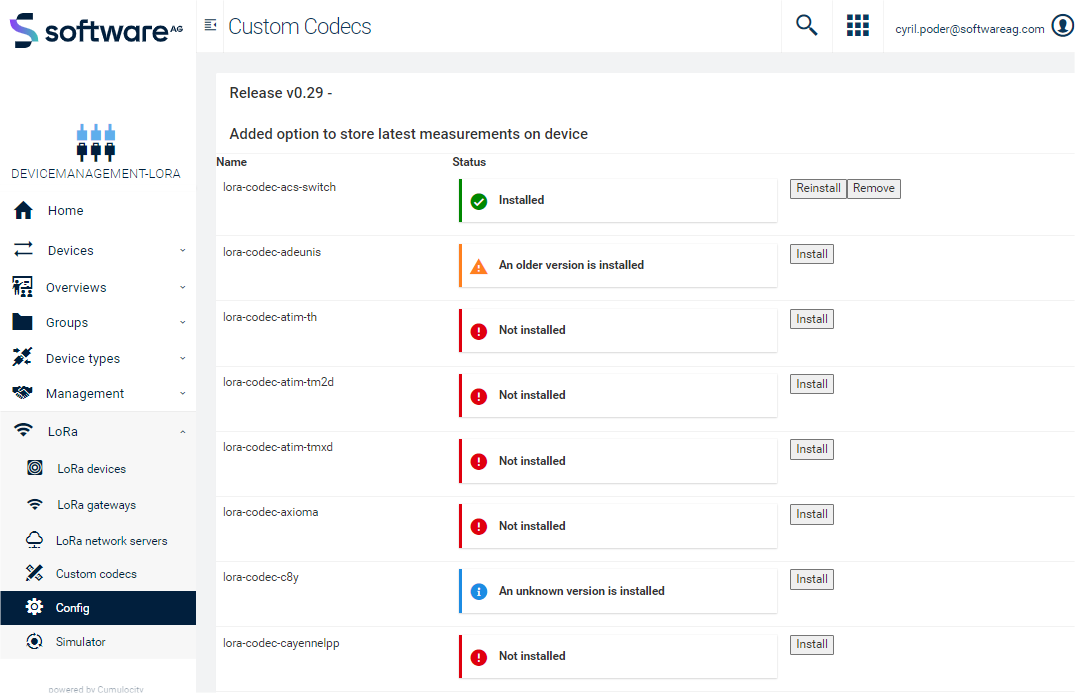The height and width of the screenshot is (693, 1075).
Task: Click the cyril.poder@softwareag.com account label
Action: [969, 29]
